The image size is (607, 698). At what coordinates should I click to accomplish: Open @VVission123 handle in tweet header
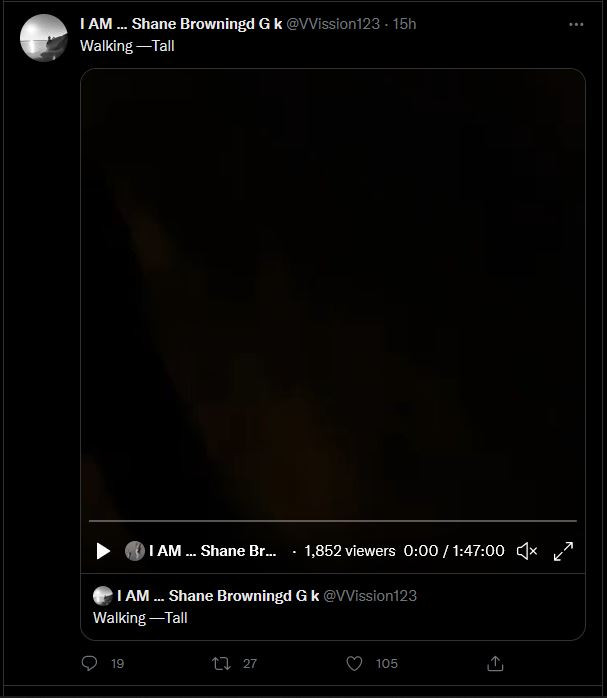[x=333, y=24]
